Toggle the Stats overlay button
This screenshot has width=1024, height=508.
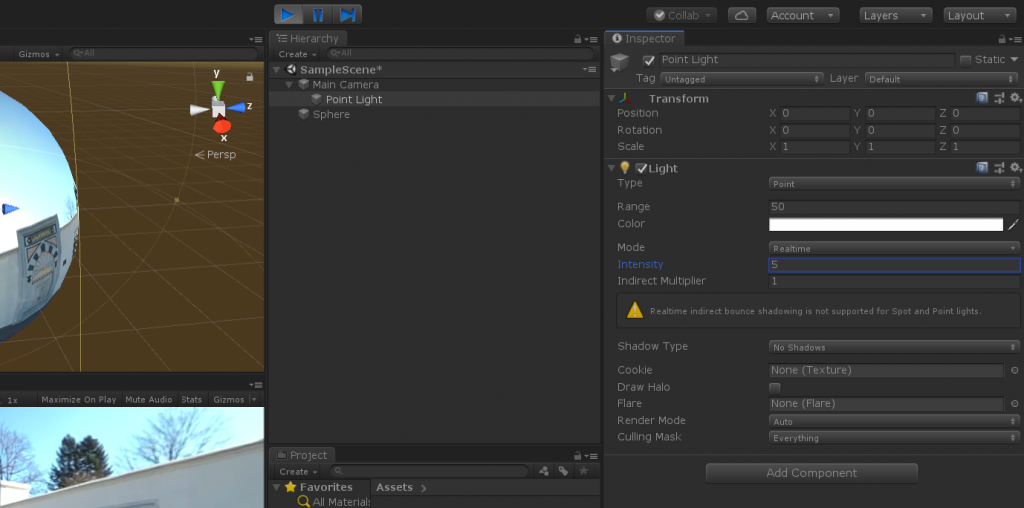point(191,400)
